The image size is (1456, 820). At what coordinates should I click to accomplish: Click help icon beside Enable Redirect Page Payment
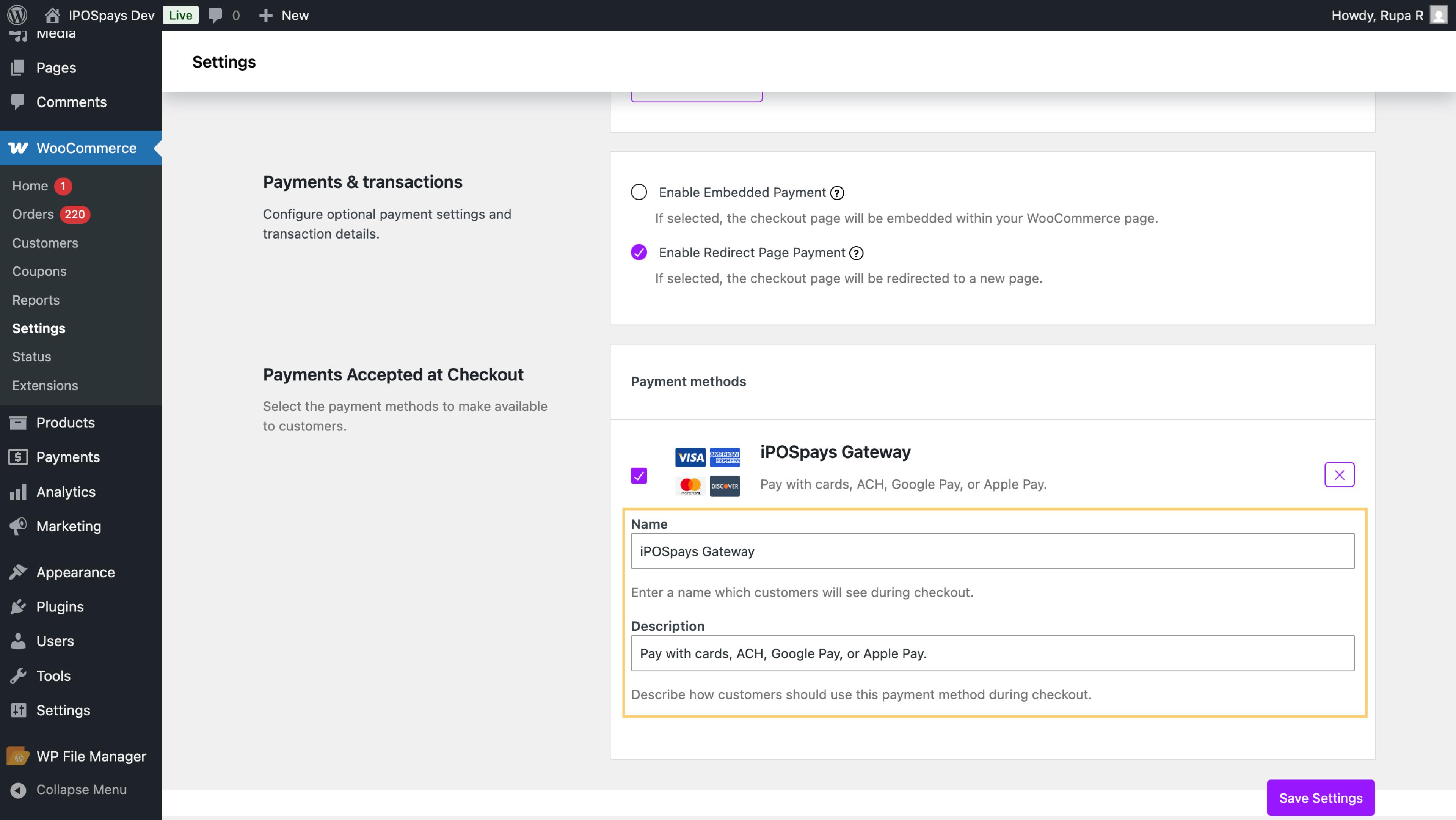(x=856, y=253)
